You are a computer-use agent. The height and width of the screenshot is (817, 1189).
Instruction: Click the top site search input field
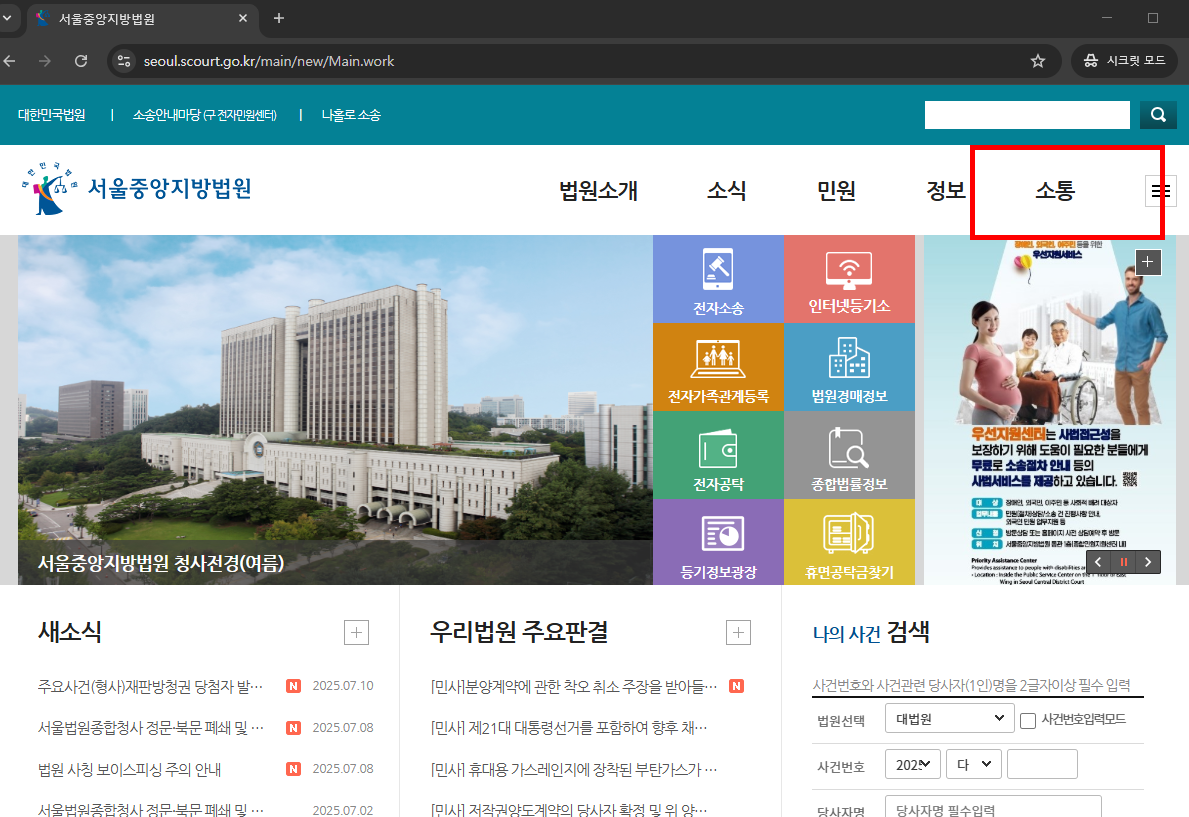1027,115
